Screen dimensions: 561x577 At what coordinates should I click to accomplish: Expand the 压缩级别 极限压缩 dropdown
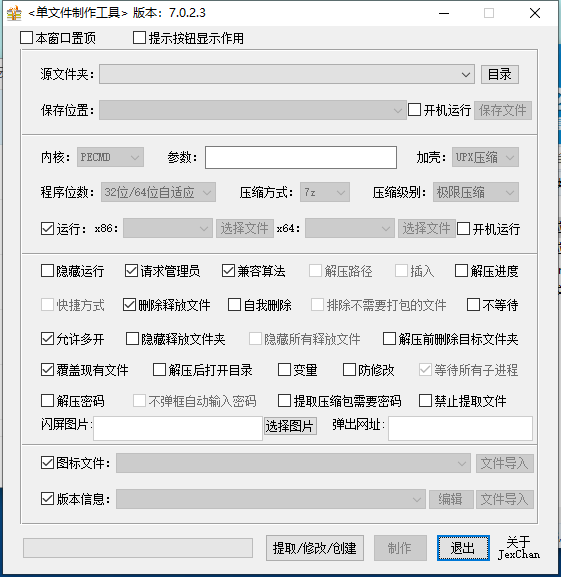(x=476, y=192)
